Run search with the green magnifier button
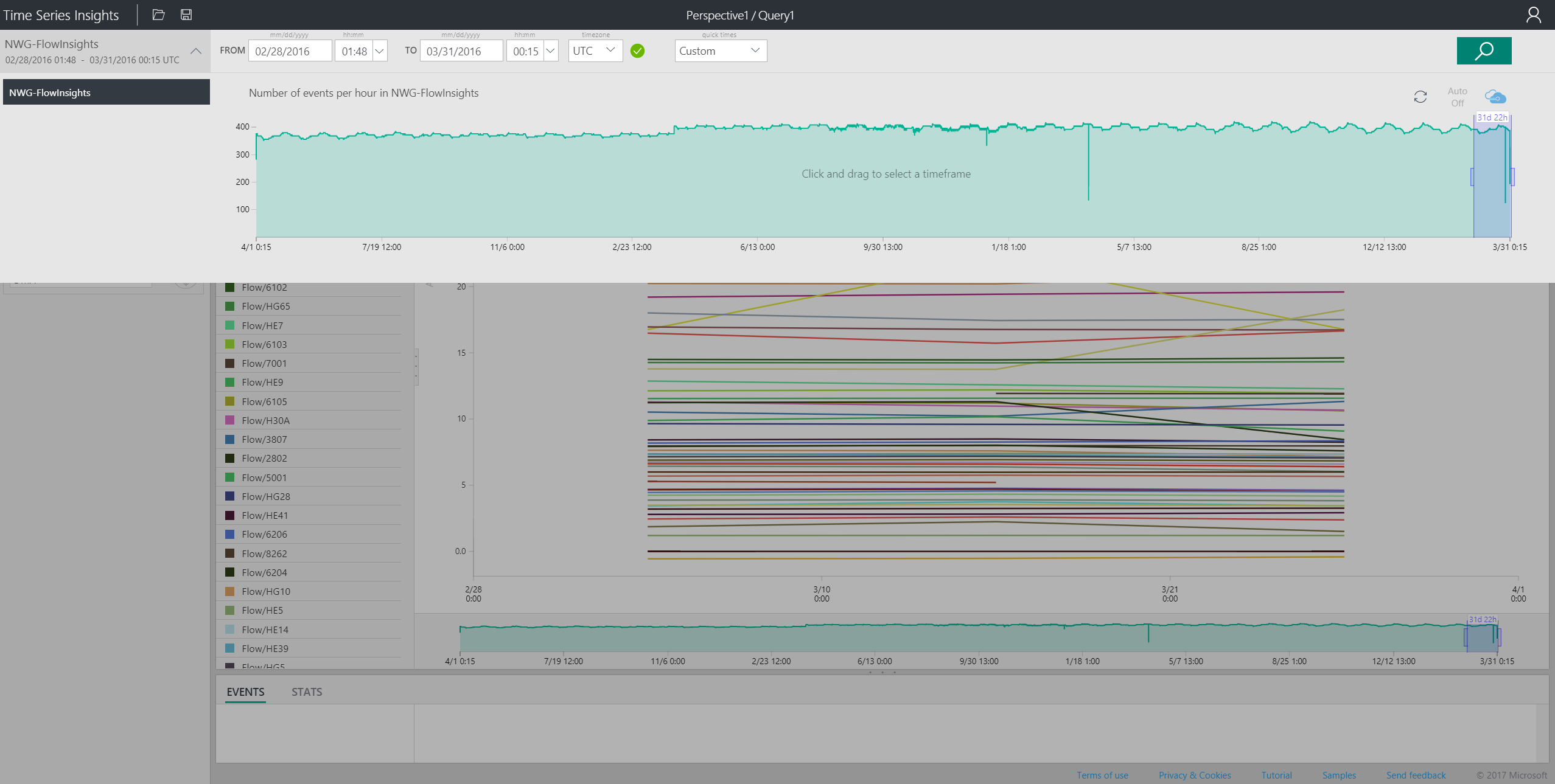 pyautogui.click(x=1484, y=50)
